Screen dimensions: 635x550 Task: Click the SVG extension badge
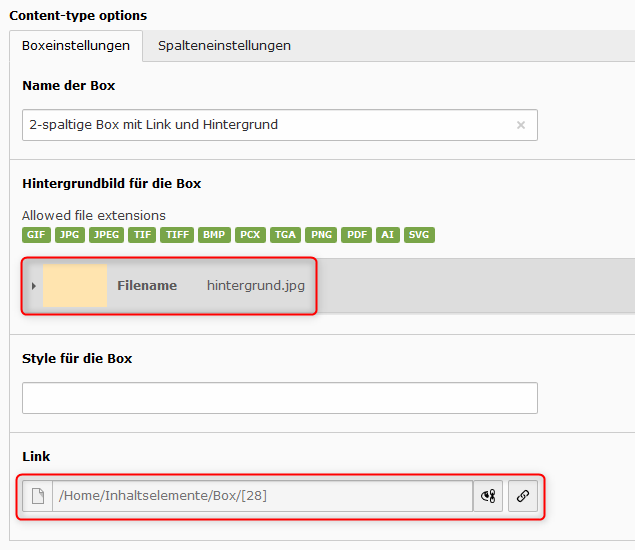click(x=419, y=235)
